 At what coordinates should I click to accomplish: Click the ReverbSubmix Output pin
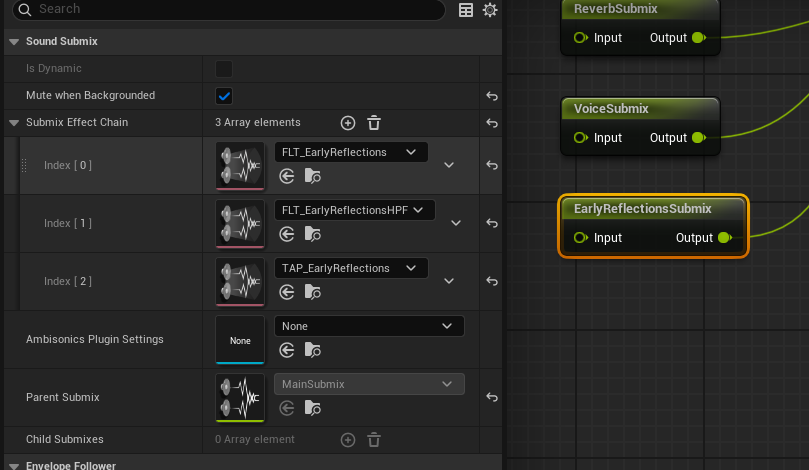coord(699,38)
